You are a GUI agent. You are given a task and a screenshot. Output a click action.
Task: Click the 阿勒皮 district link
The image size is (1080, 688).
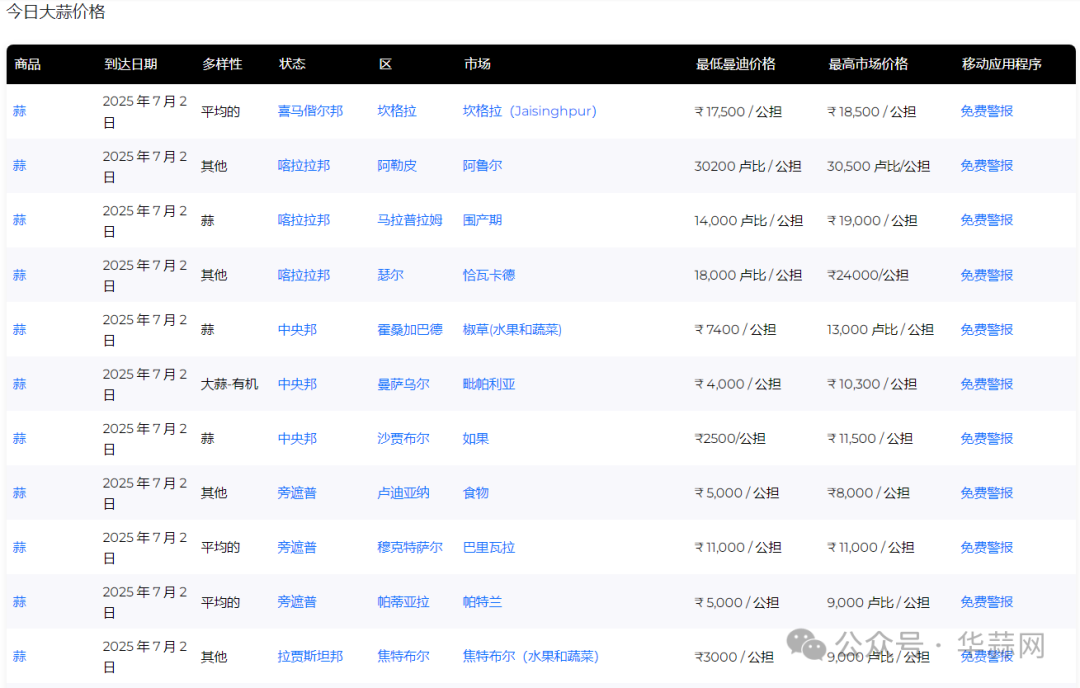point(397,166)
